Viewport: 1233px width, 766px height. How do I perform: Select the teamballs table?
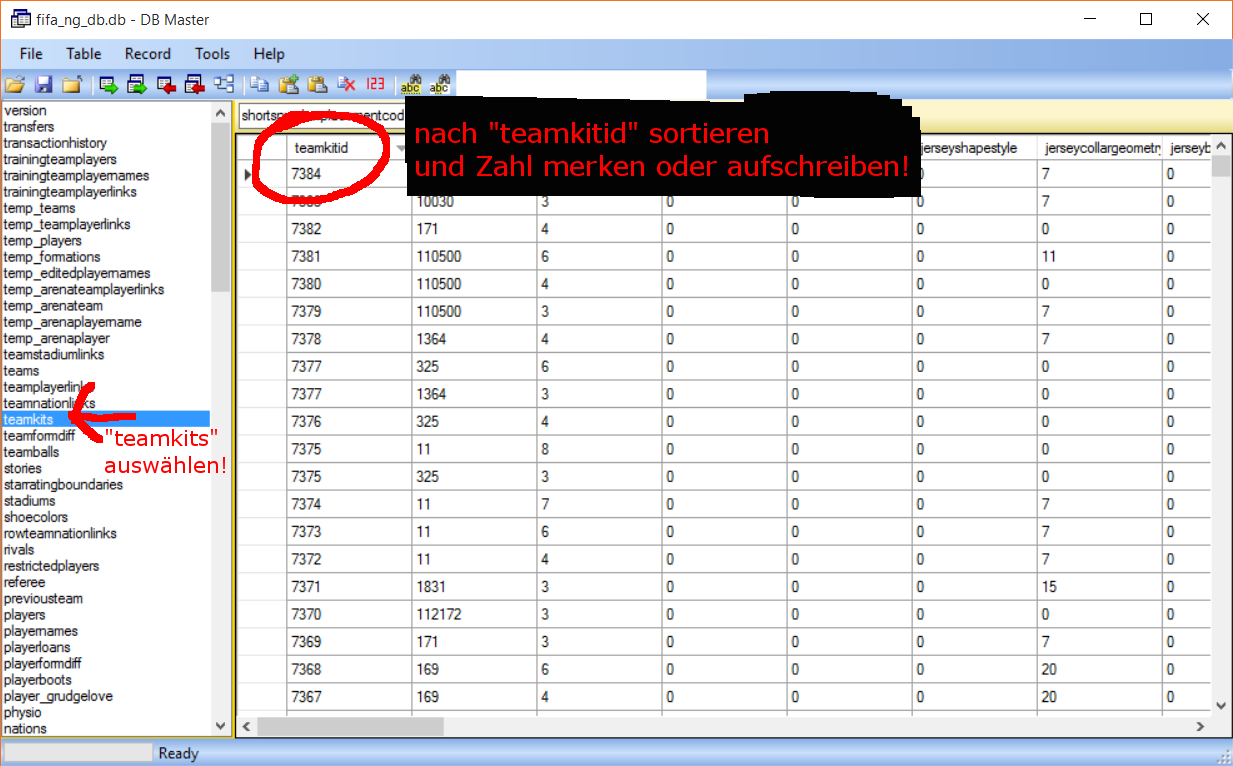(31, 452)
